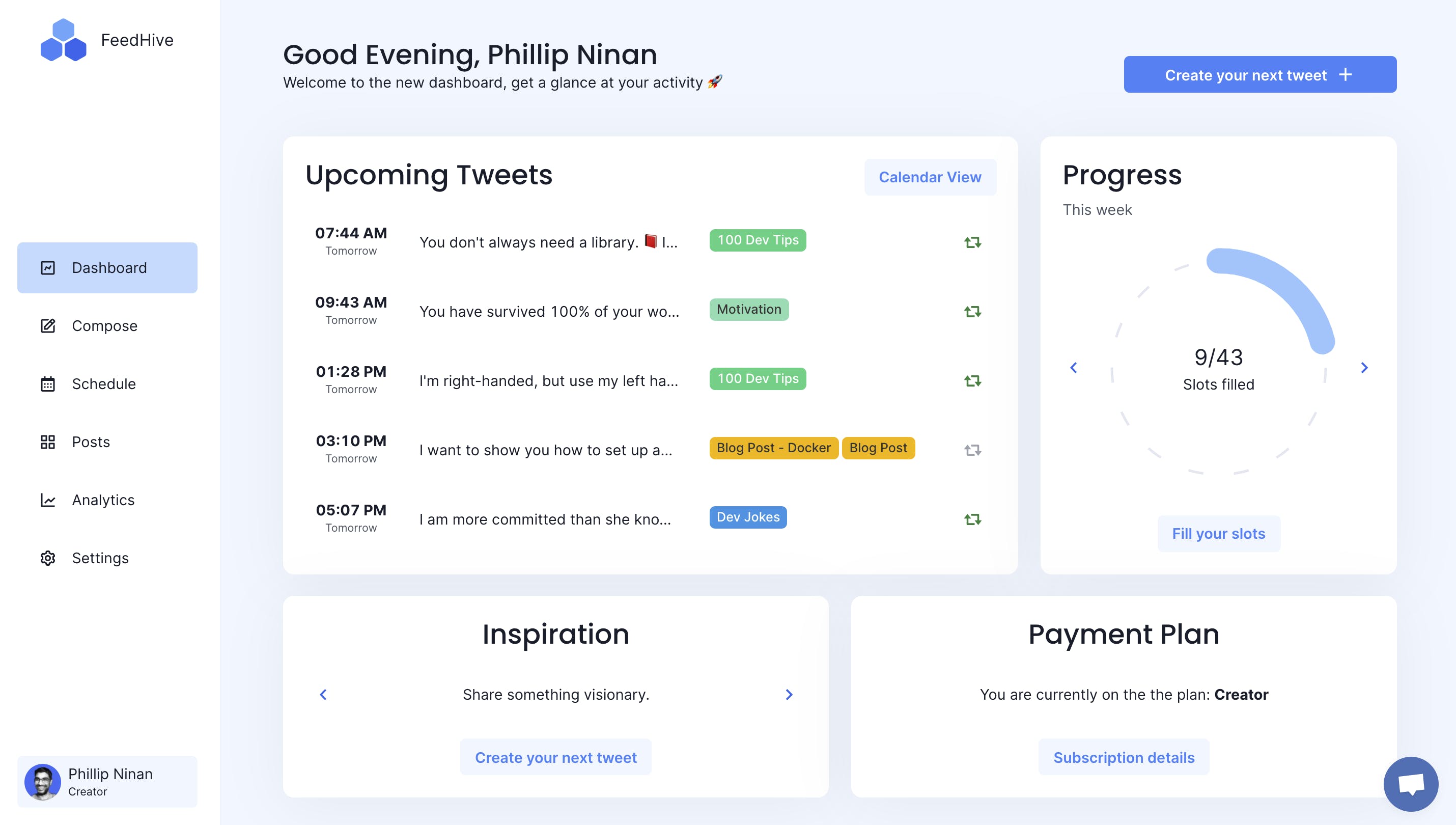Open the Dashboard section
The image size is (1456, 825).
point(107,267)
